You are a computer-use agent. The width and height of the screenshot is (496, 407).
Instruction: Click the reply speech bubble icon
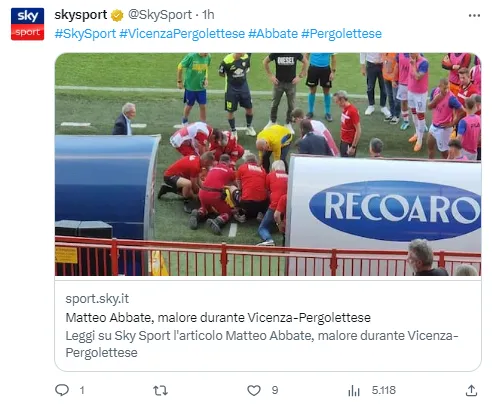coord(62,390)
